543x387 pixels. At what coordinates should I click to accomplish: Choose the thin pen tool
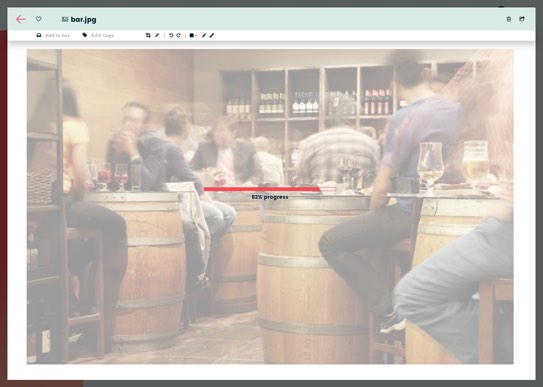204,35
